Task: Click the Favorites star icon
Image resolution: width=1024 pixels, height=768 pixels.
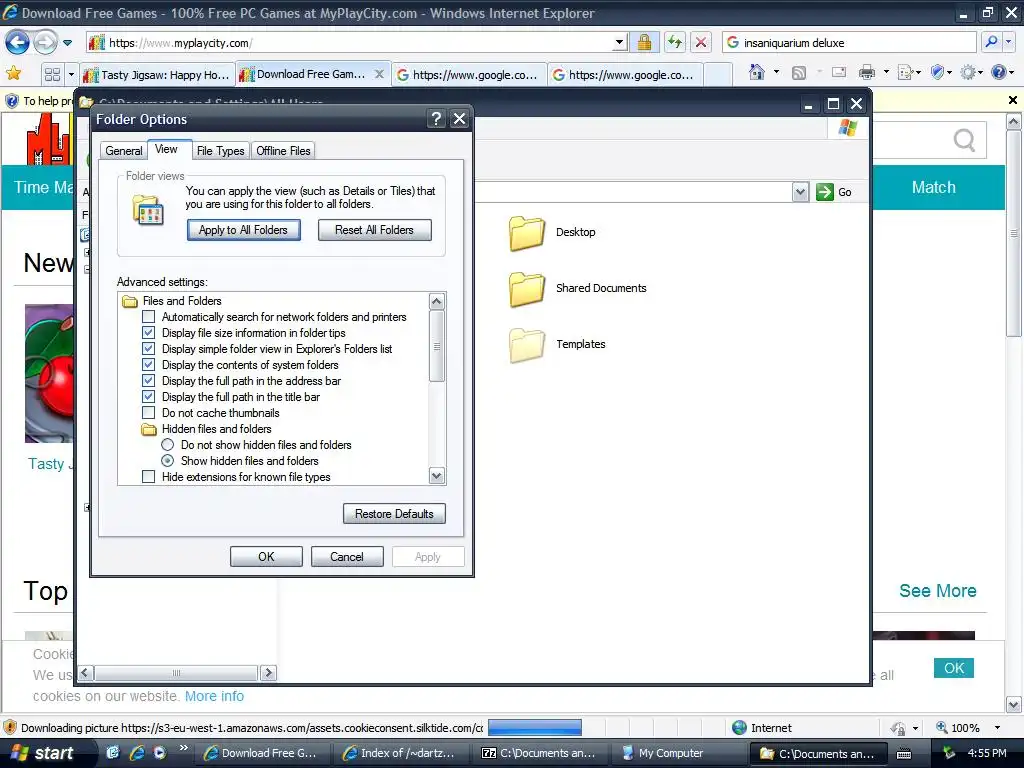Action: point(14,74)
